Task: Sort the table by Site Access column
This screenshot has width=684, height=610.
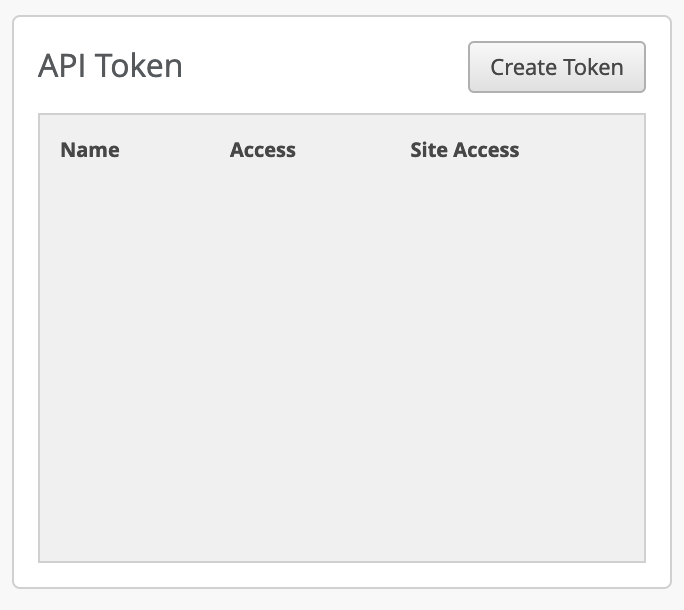Action: click(x=464, y=150)
